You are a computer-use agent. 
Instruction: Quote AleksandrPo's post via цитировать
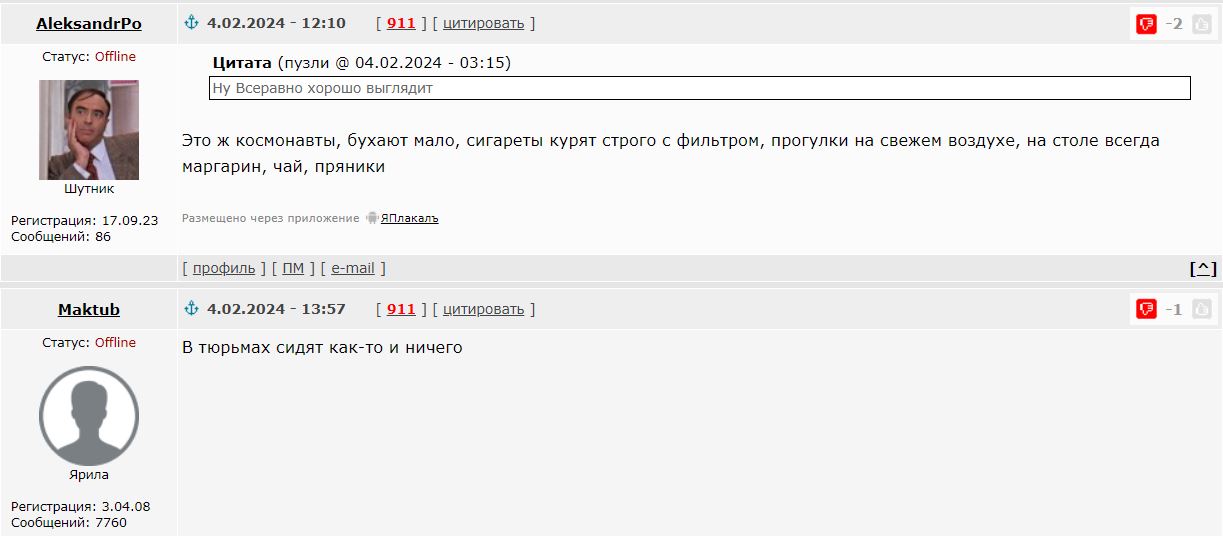pyautogui.click(x=483, y=23)
